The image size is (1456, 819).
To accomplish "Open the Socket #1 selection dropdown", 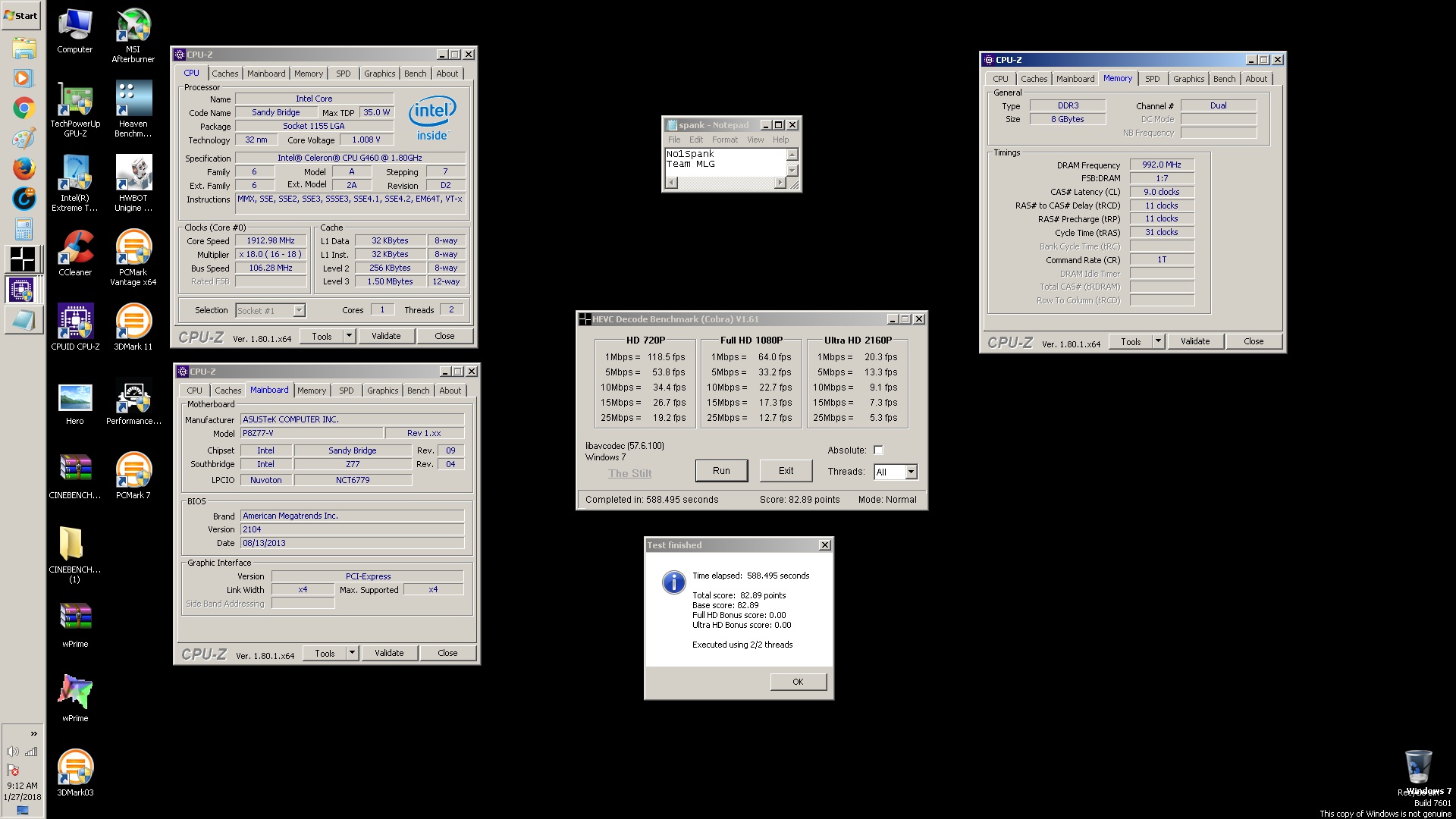I will pos(299,310).
